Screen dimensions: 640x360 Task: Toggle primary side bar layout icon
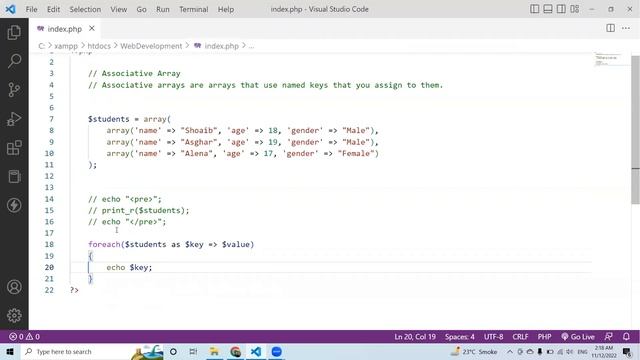[x=534, y=9]
